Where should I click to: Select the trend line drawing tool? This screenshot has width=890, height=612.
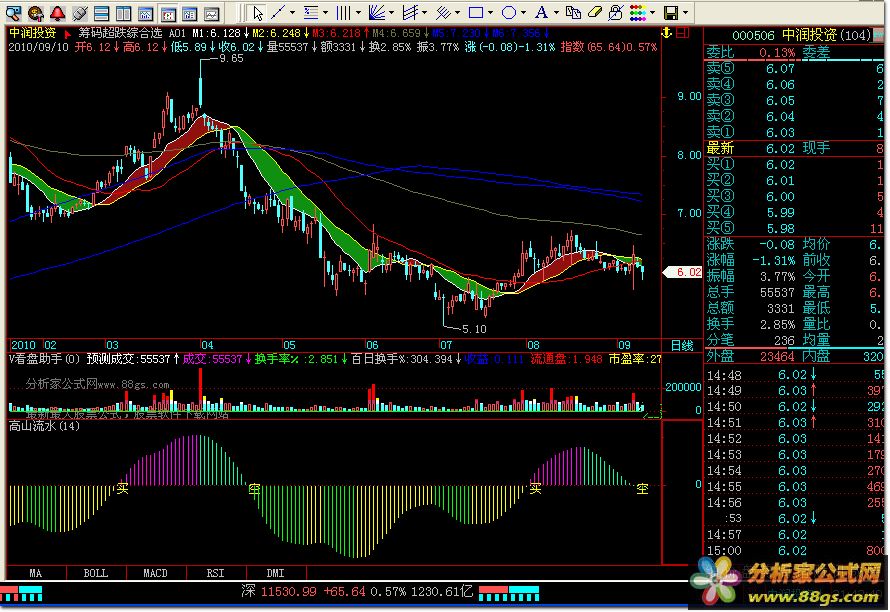point(279,12)
